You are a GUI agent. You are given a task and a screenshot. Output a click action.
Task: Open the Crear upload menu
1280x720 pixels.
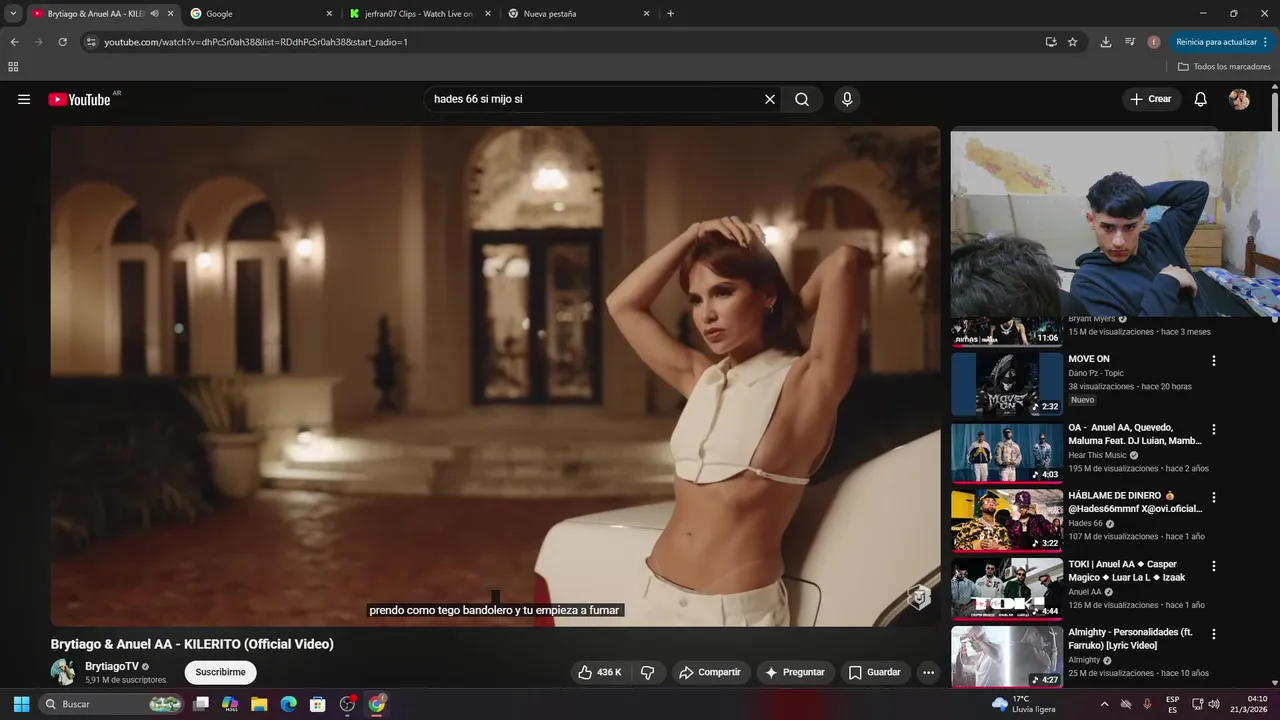click(1150, 99)
